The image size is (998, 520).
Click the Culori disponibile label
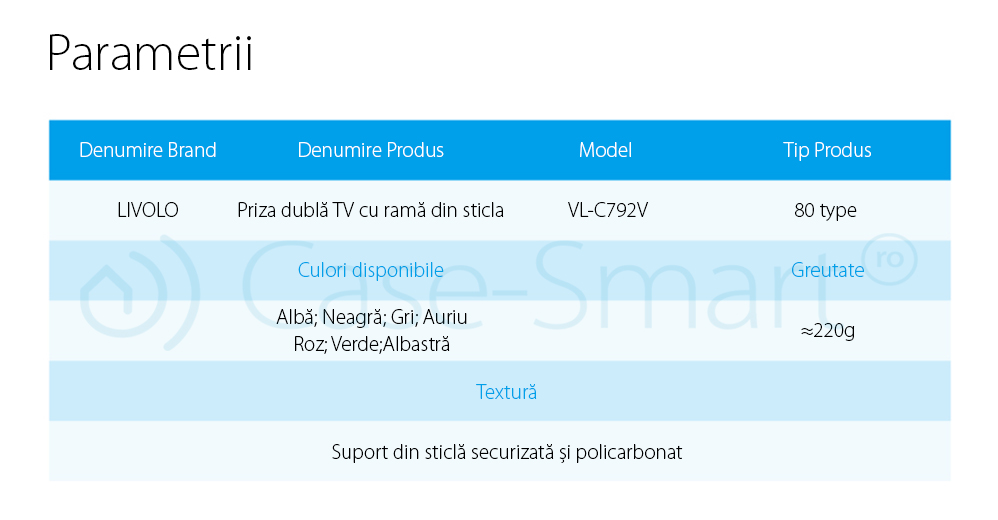pos(371,270)
